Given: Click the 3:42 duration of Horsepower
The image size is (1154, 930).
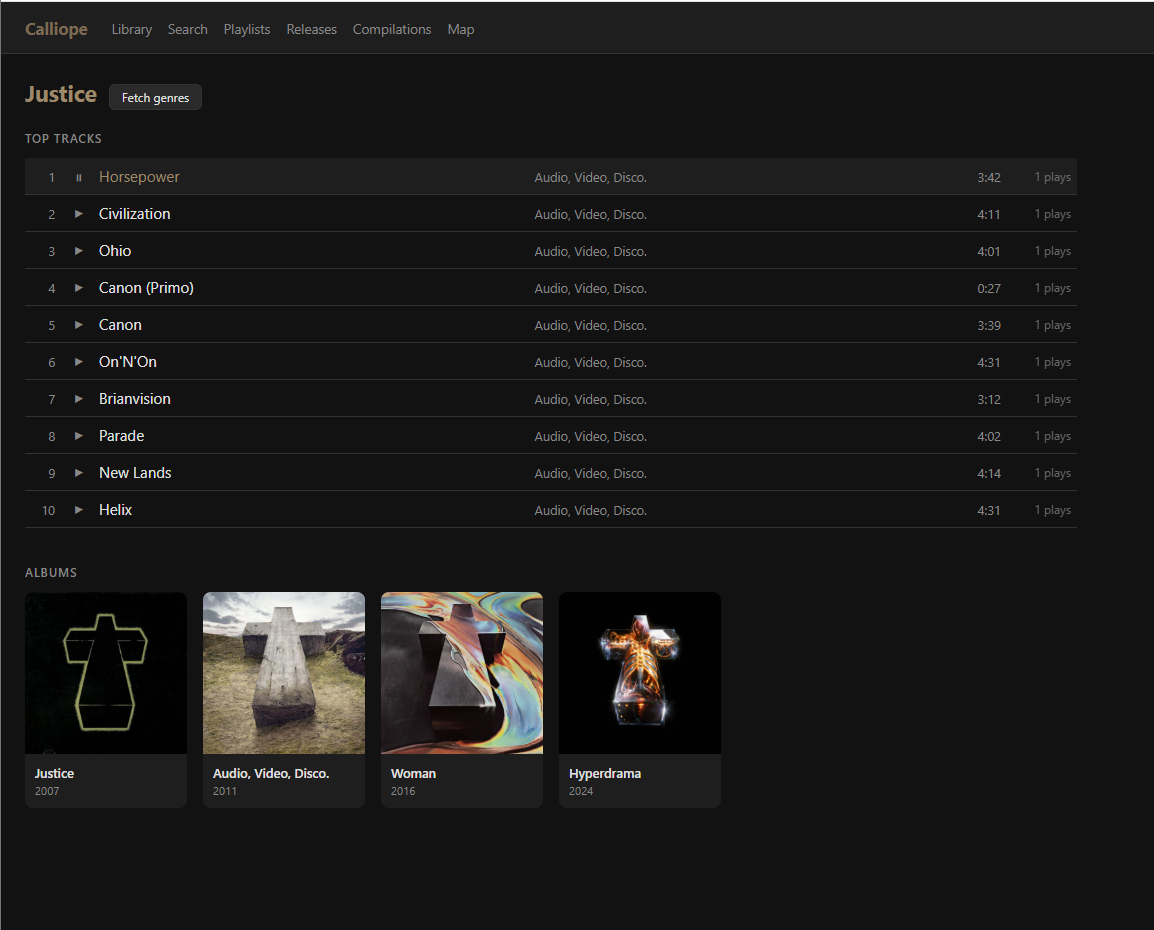Looking at the screenshot, I should (x=988, y=177).
